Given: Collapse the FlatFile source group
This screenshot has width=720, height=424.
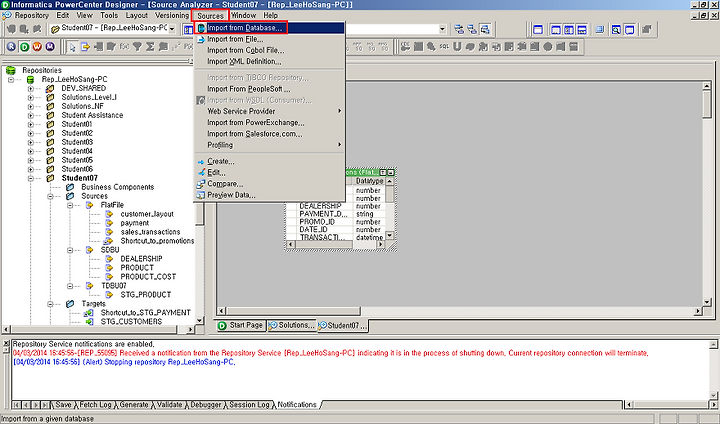Looking at the screenshot, I should point(70,205).
